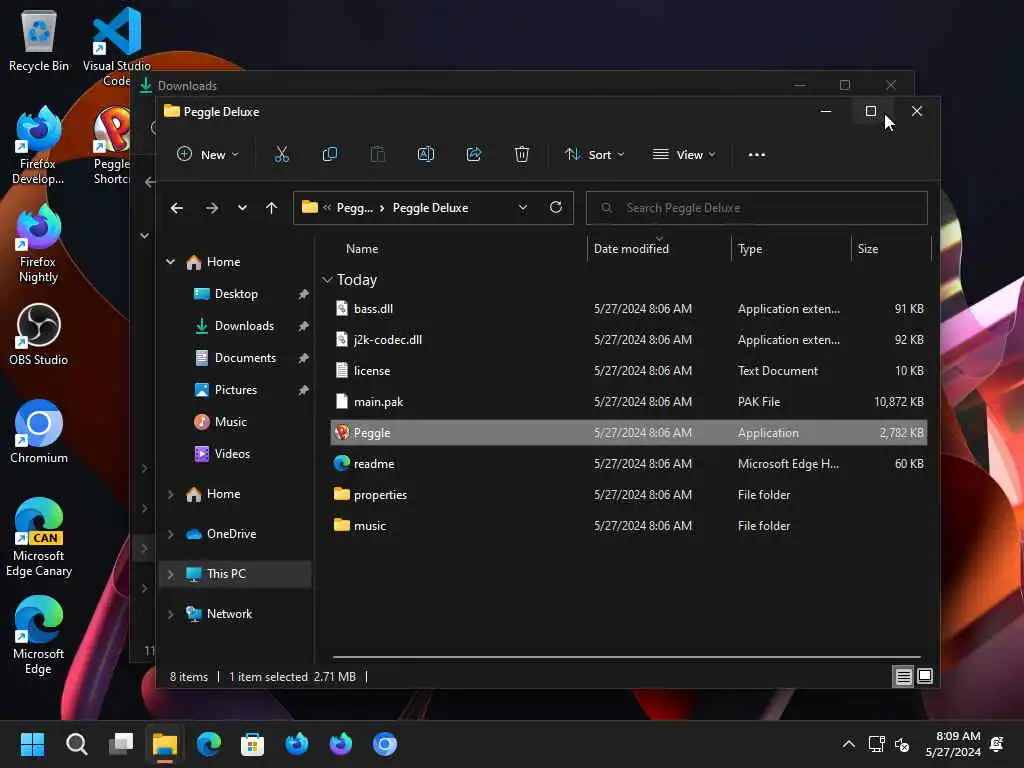The width and height of the screenshot is (1024, 768).
Task: Select Pictures in navigation pane
Action: (236, 390)
